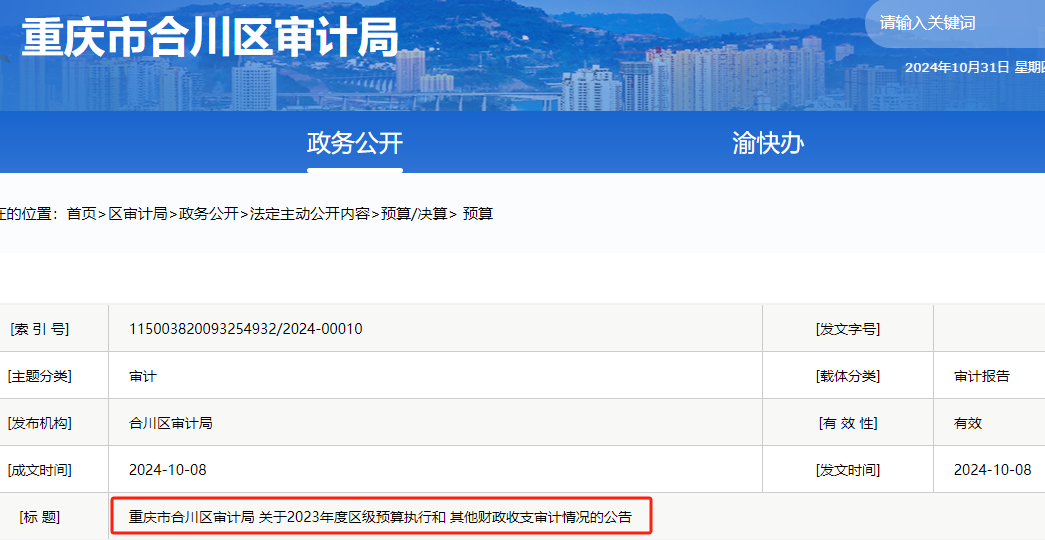Click the highlighted announcement title text
This screenshot has height=540, width=1045.
(380, 517)
